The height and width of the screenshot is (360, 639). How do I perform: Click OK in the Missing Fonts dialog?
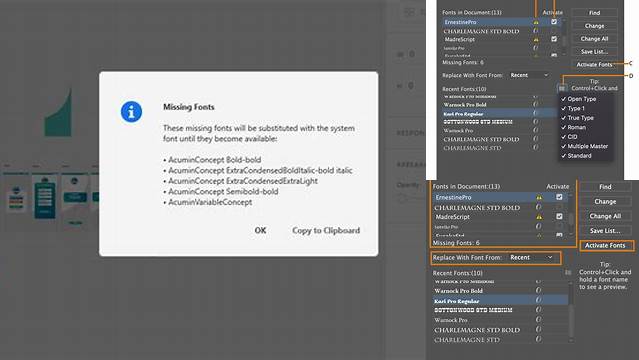260,230
